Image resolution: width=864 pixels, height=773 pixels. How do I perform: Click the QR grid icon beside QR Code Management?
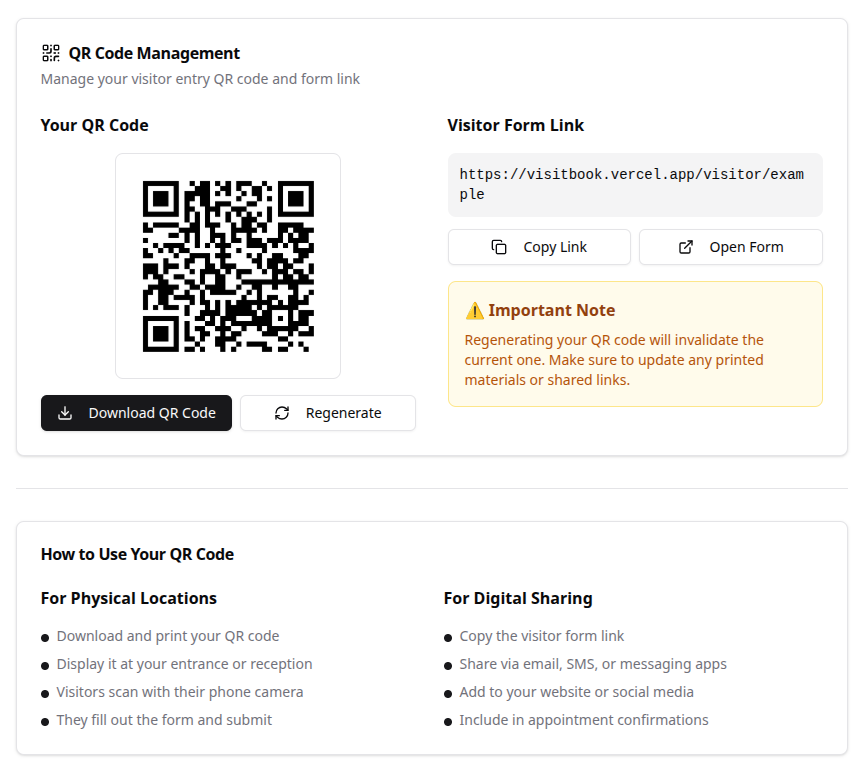50,53
